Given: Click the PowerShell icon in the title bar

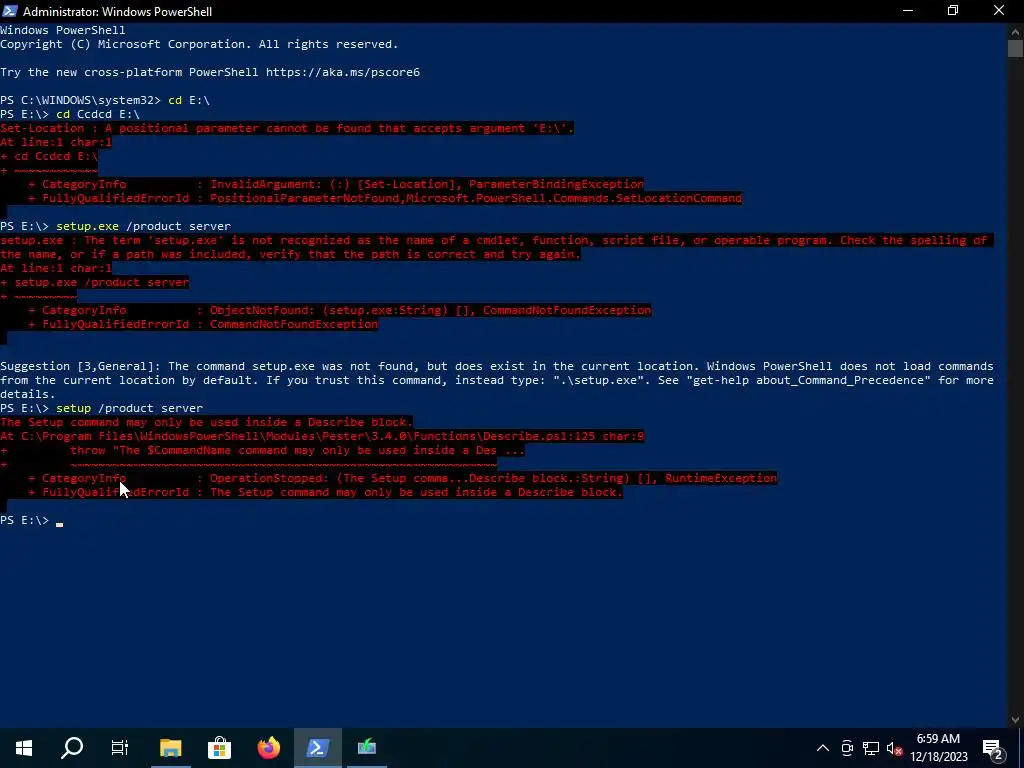Looking at the screenshot, I should point(9,11).
